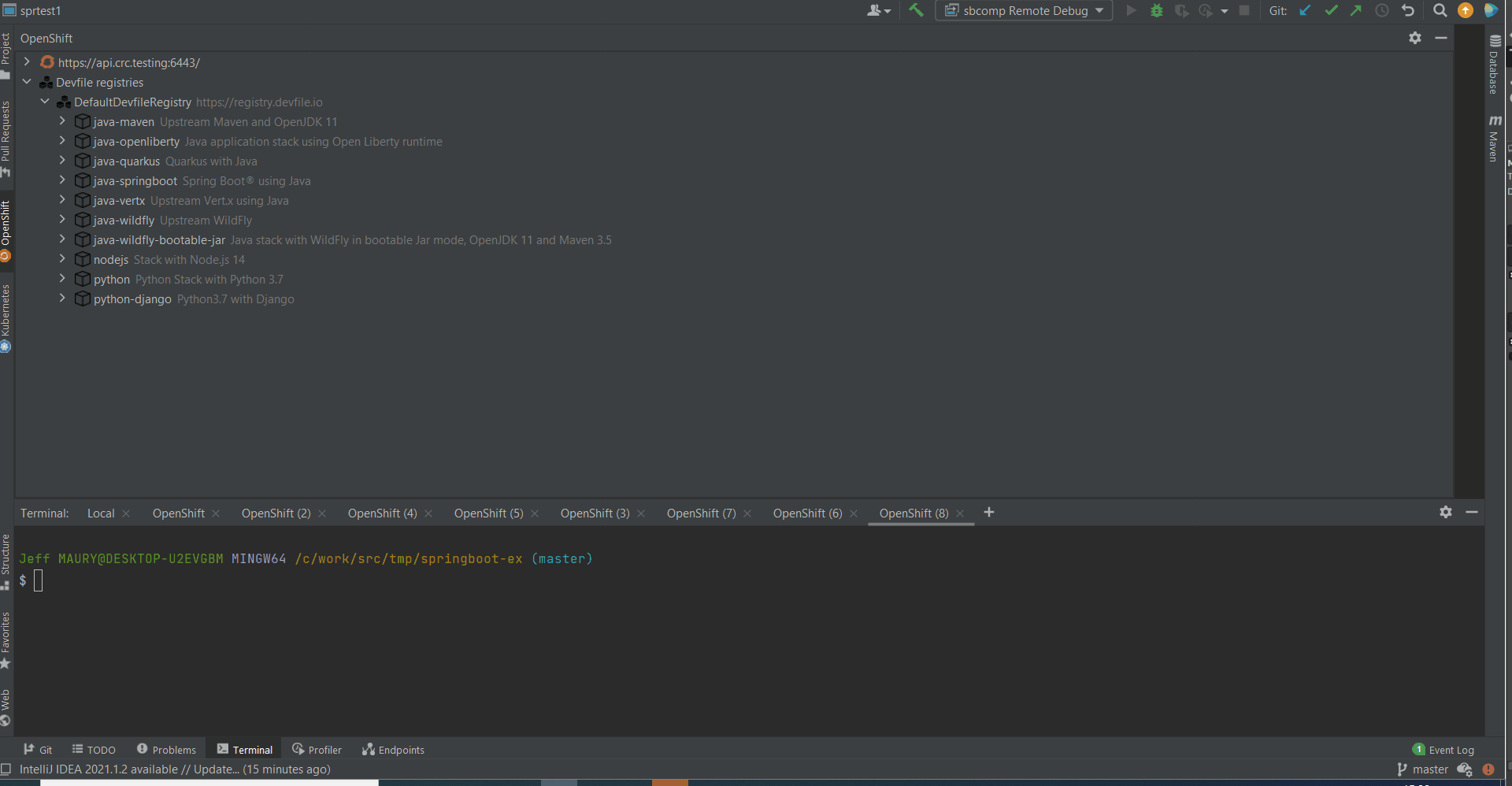Hide the Terminal panel with the minus icon
The height and width of the screenshot is (786, 1512).
[1472, 512]
